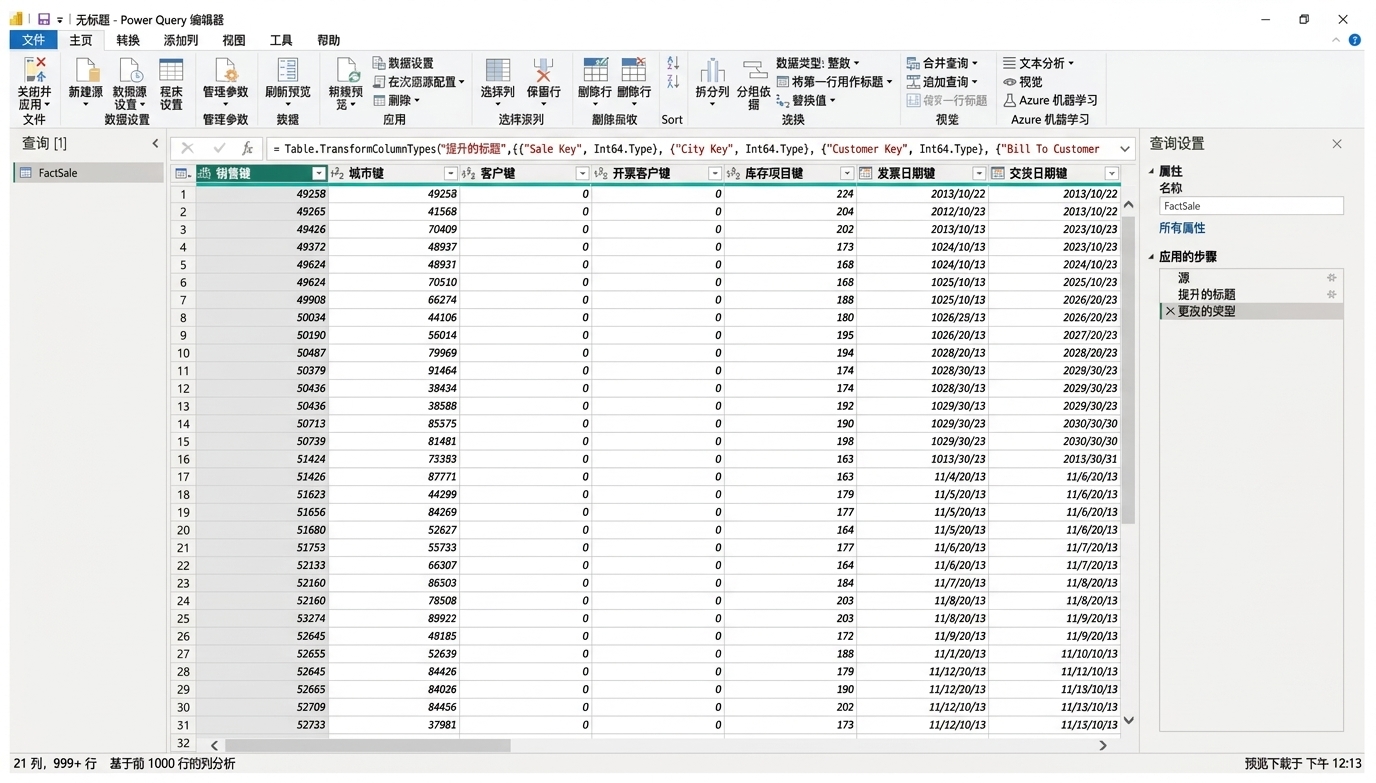Screen dimensions: 1376x783
Task: Collapse the 属性 section triangle
Action: [x=1151, y=171]
